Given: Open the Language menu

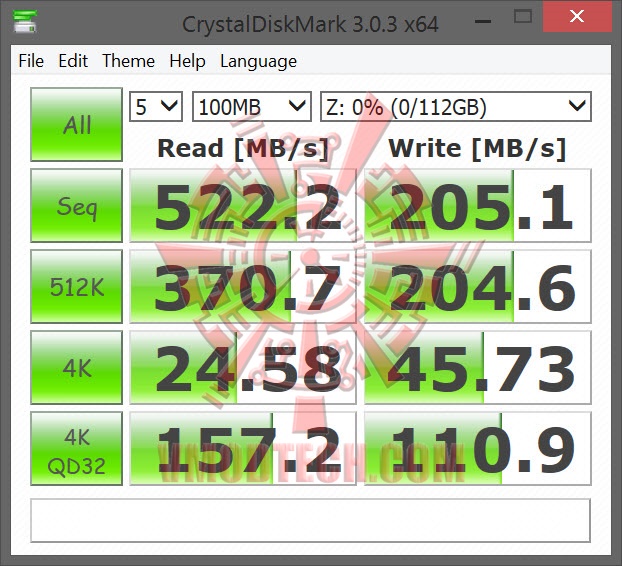Looking at the screenshot, I should click(258, 62).
